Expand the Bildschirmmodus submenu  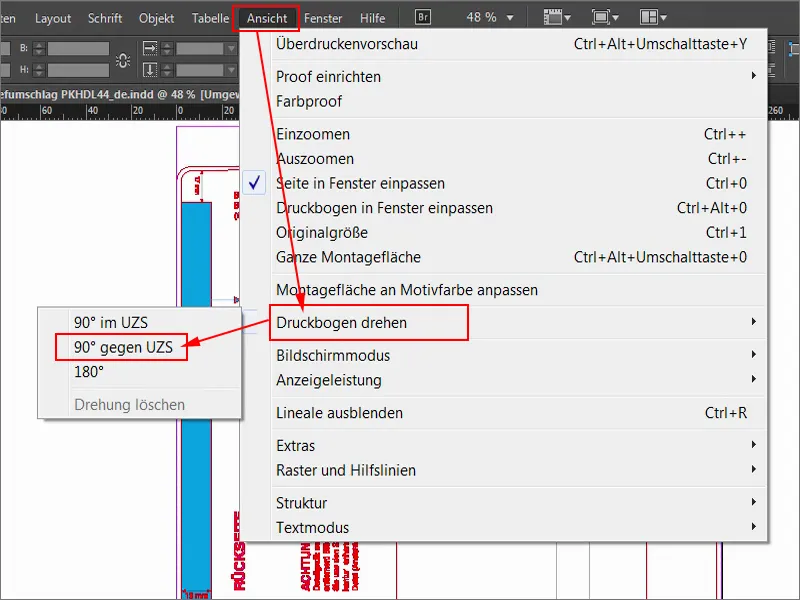(x=511, y=355)
